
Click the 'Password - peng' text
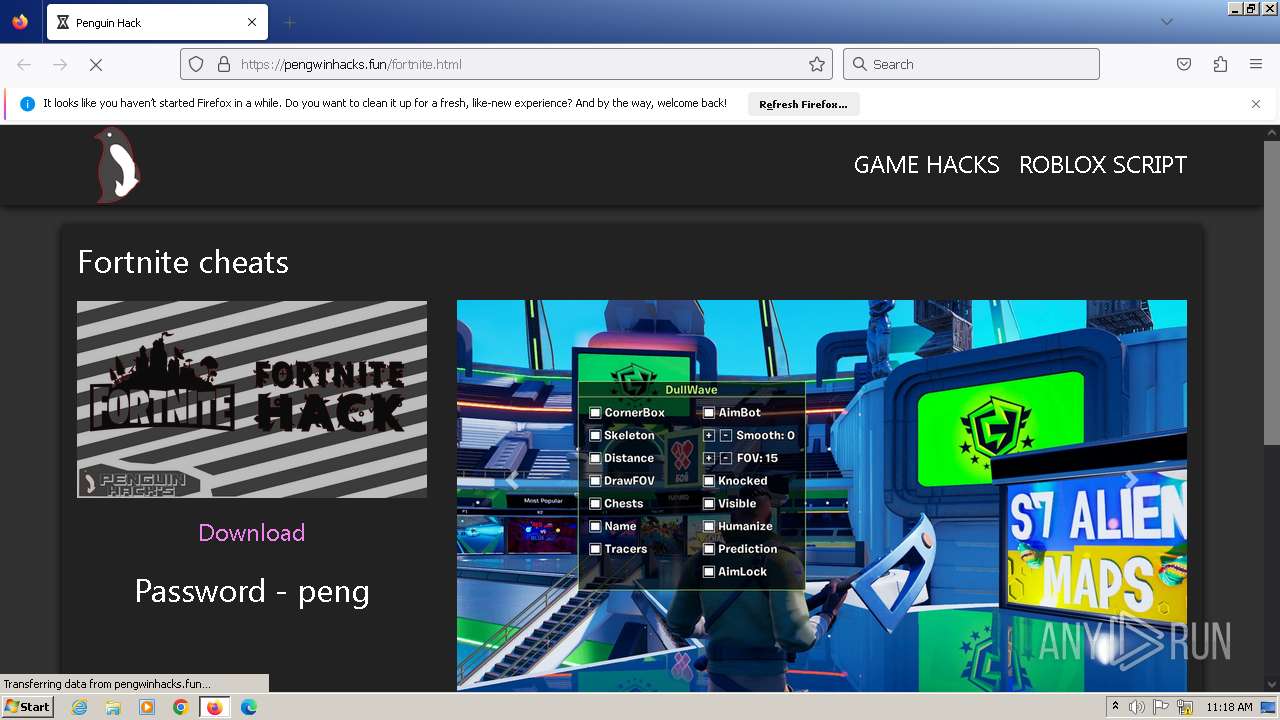252,591
